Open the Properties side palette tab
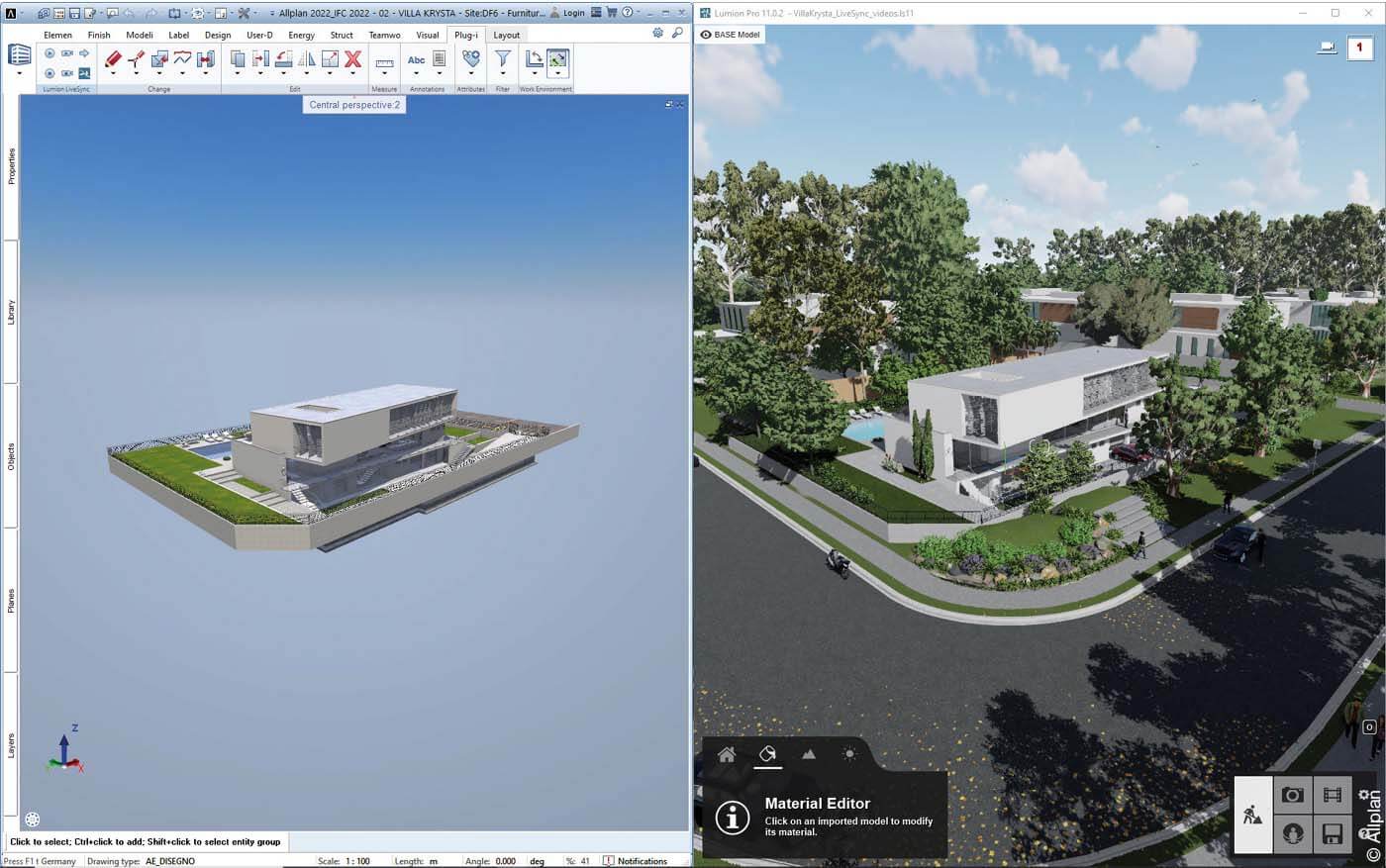 [11, 166]
